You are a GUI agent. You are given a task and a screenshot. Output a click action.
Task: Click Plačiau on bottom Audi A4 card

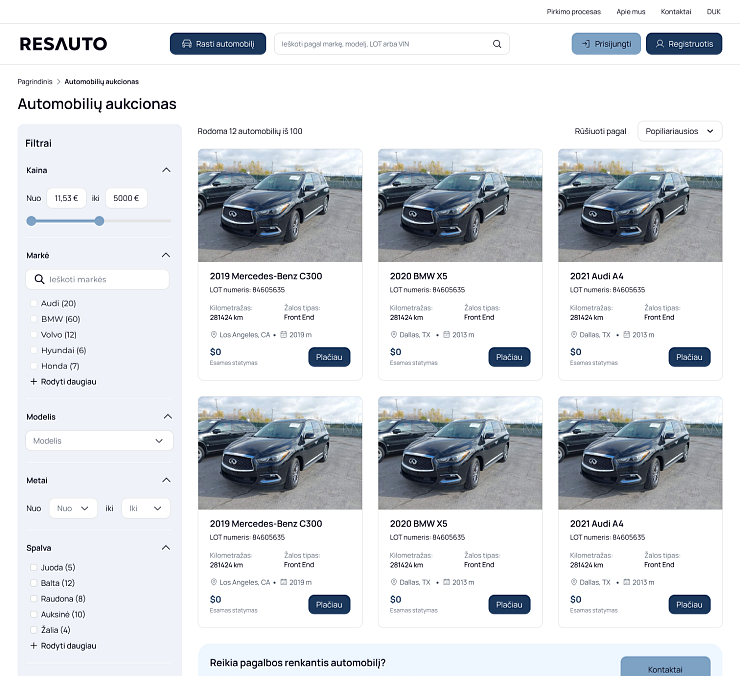point(689,604)
